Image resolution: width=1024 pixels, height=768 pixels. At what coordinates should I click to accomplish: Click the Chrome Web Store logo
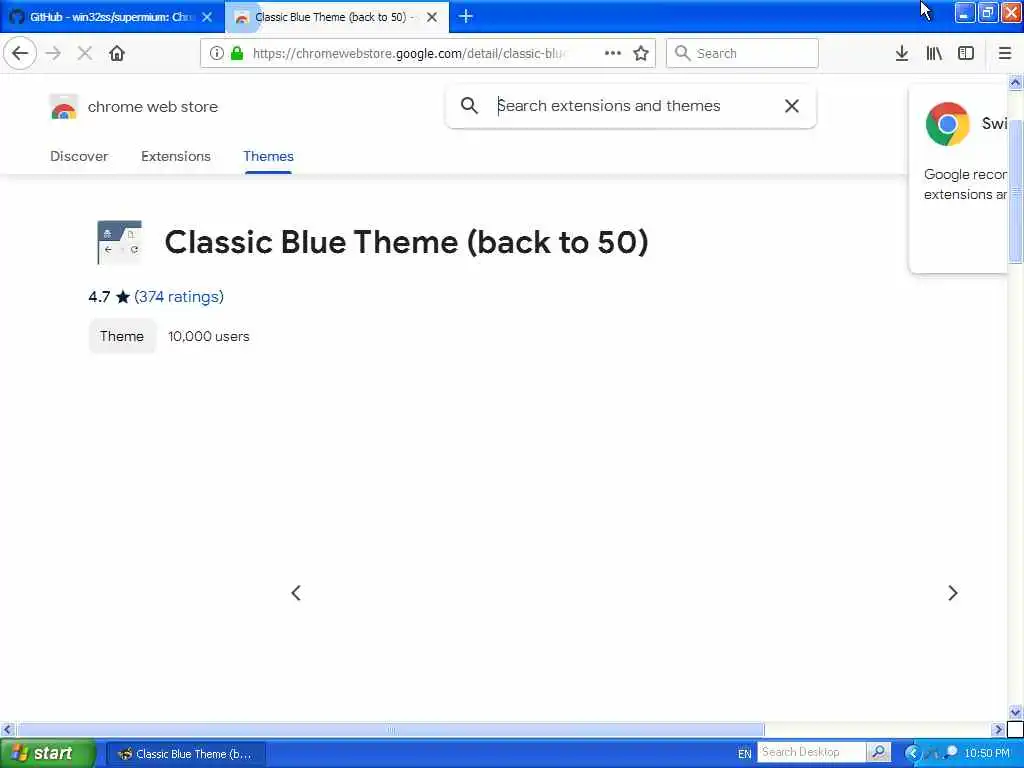click(x=64, y=106)
